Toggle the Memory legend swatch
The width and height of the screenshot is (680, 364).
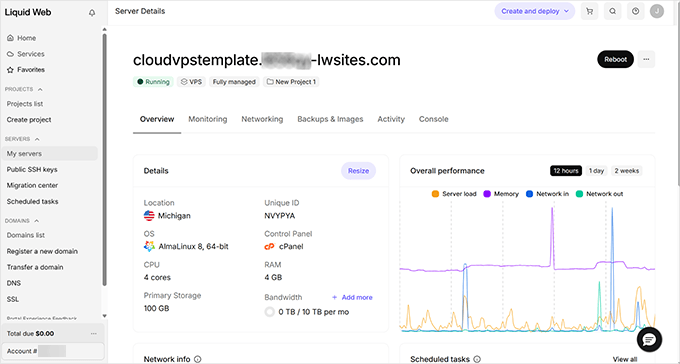(x=487, y=194)
